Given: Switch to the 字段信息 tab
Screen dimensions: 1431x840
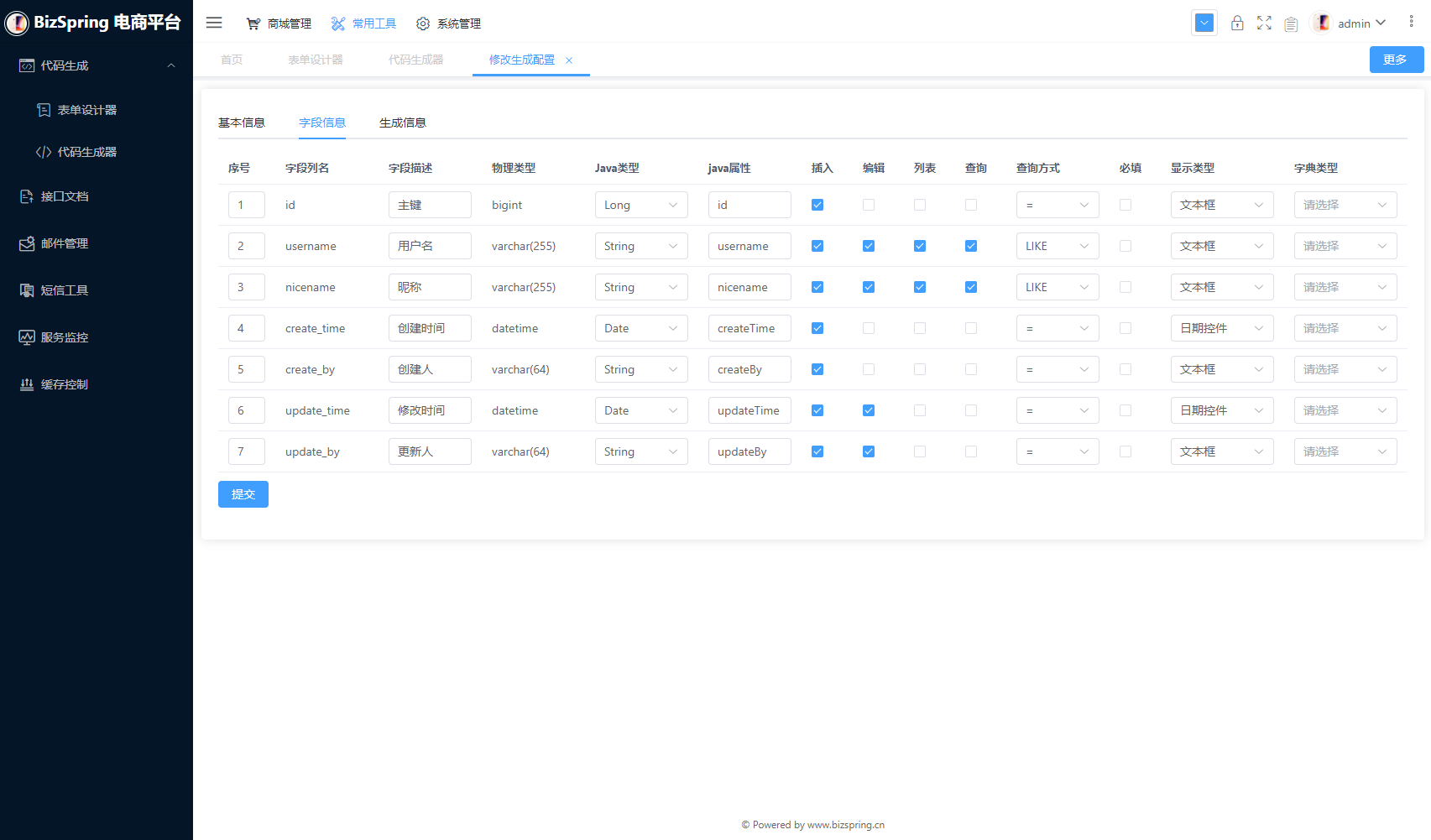Looking at the screenshot, I should (322, 123).
